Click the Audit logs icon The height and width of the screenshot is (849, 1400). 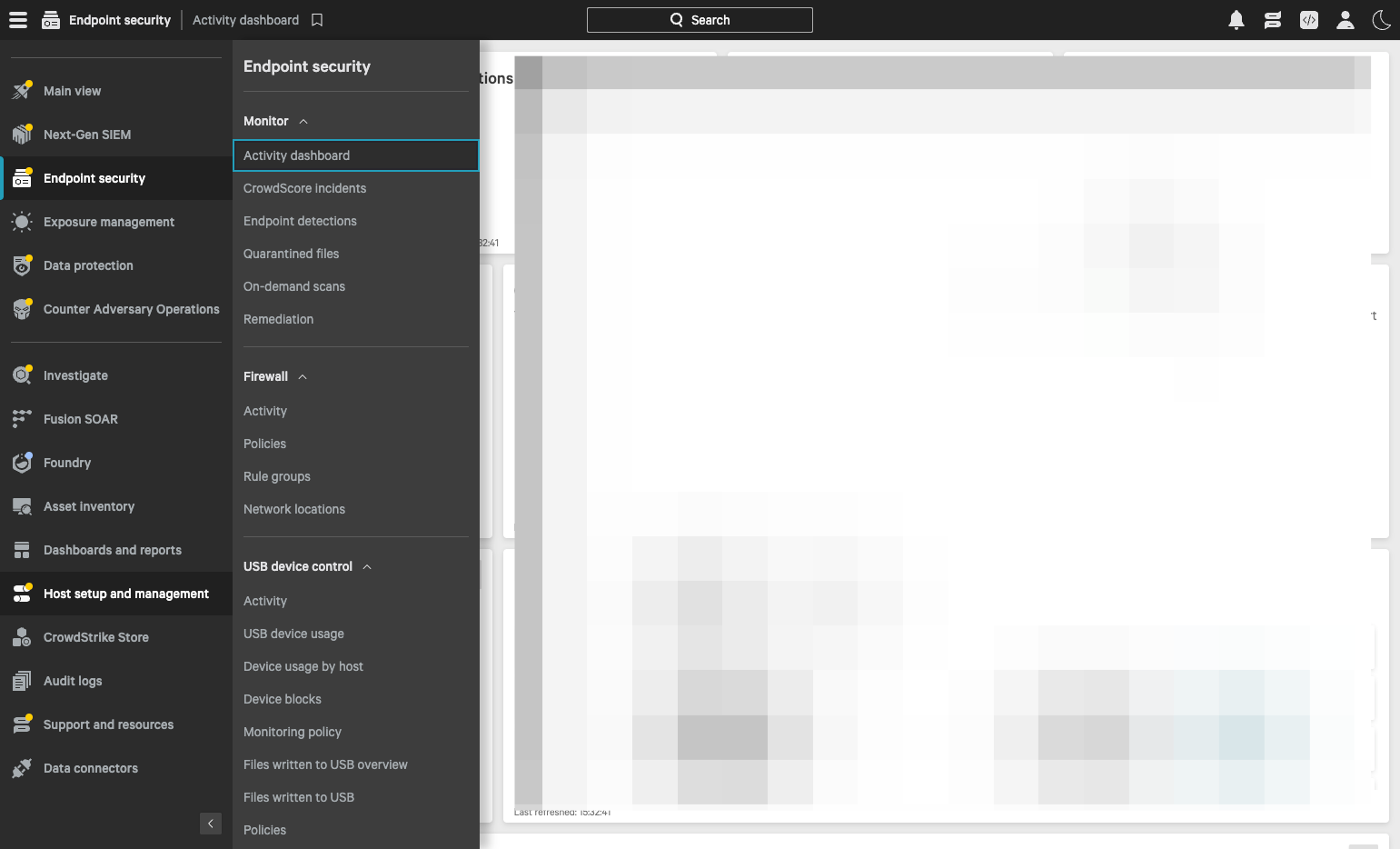(22, 681)
